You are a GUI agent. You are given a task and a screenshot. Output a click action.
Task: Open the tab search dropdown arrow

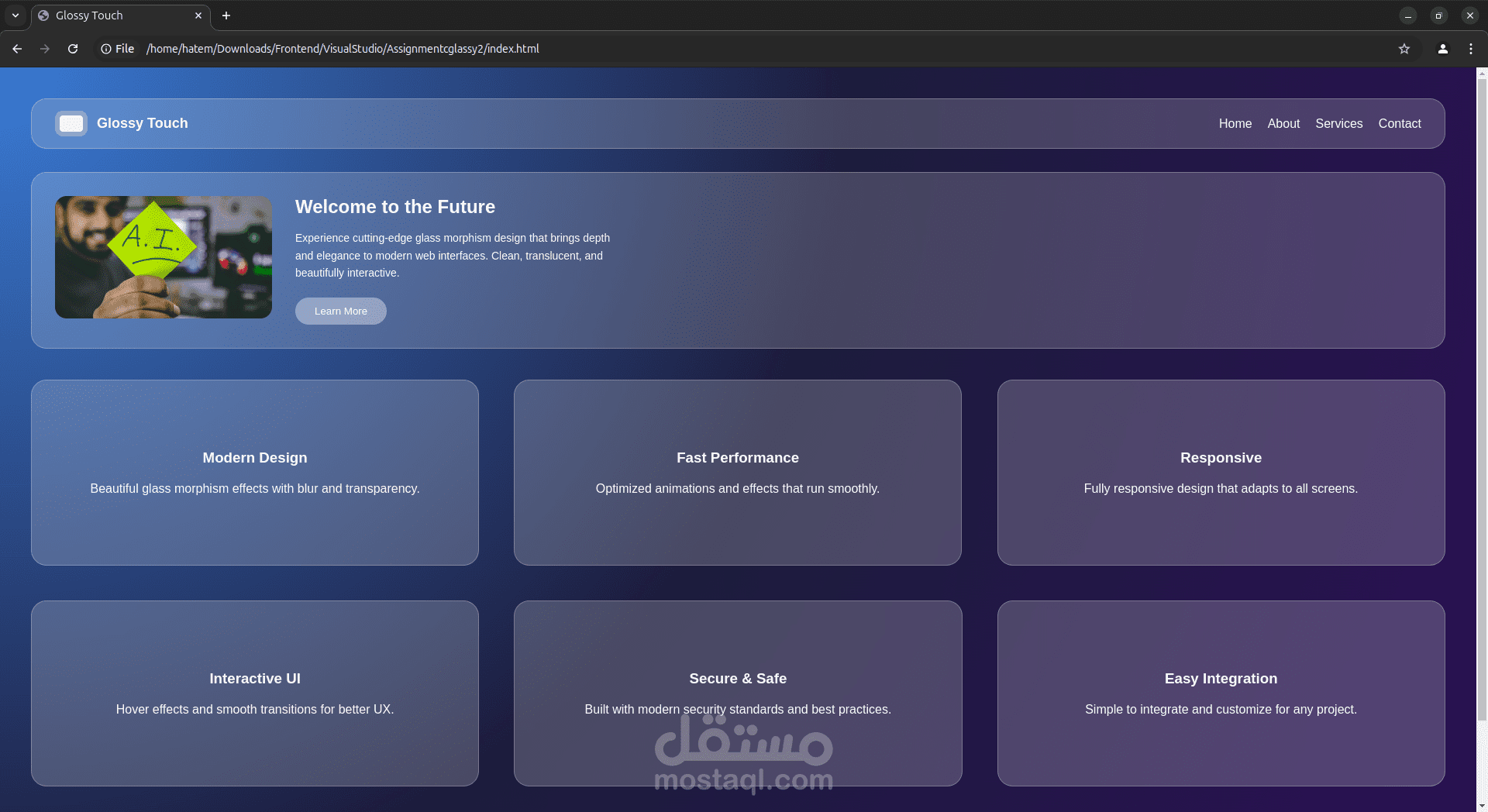click(15, 15)
